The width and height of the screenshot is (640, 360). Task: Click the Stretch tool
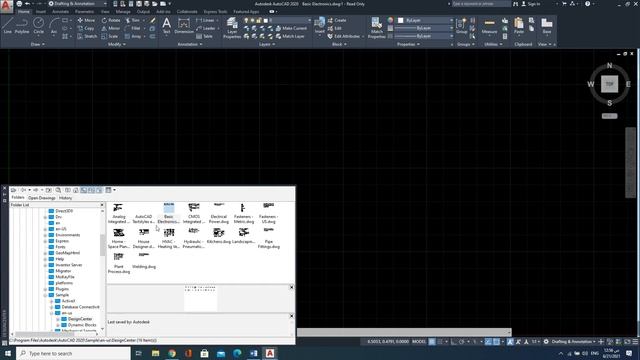point(87,36)
